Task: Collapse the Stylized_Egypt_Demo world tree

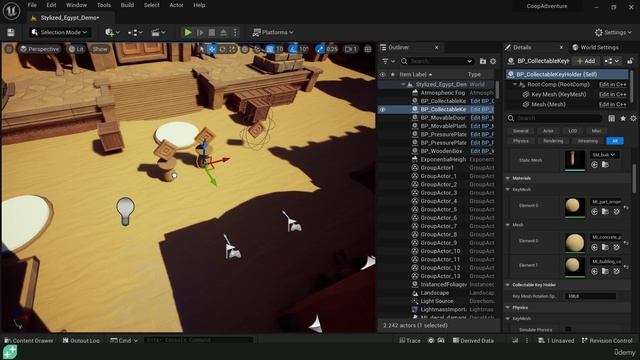Action: [x=403, y=84]
